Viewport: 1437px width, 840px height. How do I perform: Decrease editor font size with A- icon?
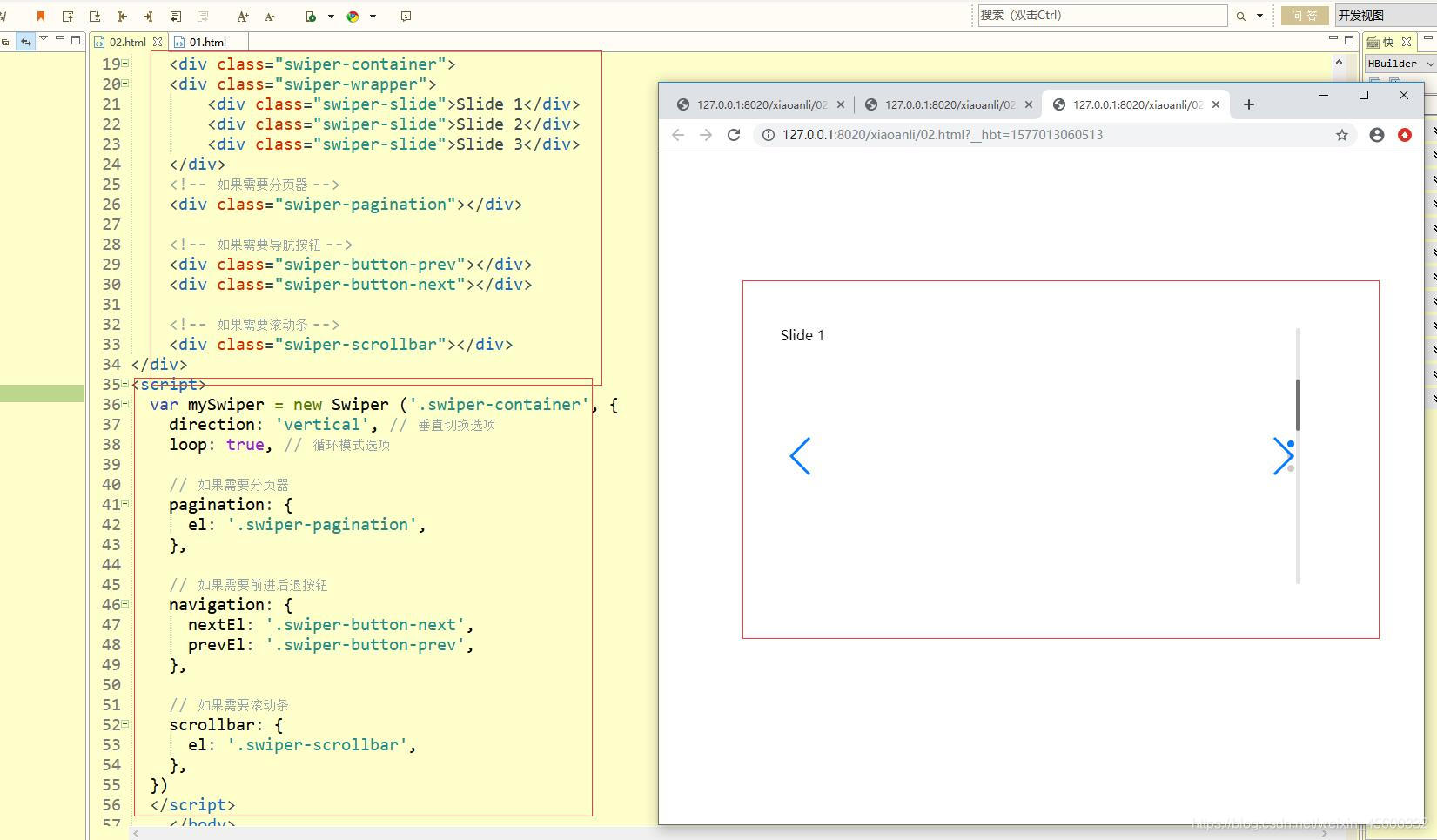tap(269, 16)
